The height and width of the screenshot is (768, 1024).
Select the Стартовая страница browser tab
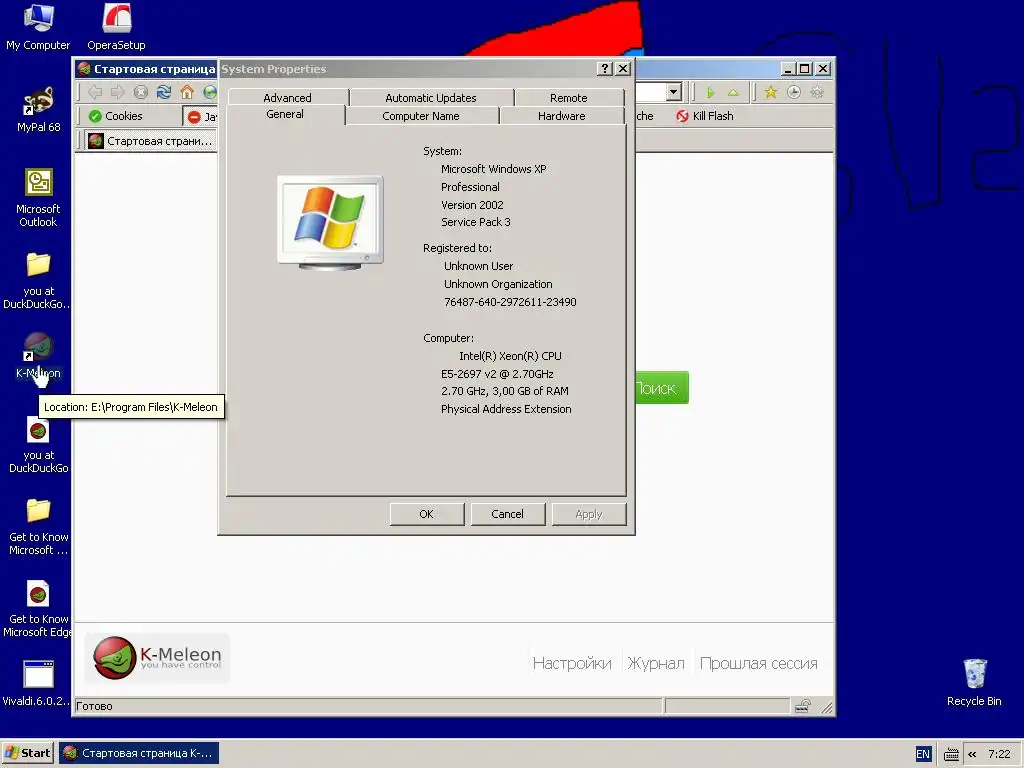click(x=152, y=140)
